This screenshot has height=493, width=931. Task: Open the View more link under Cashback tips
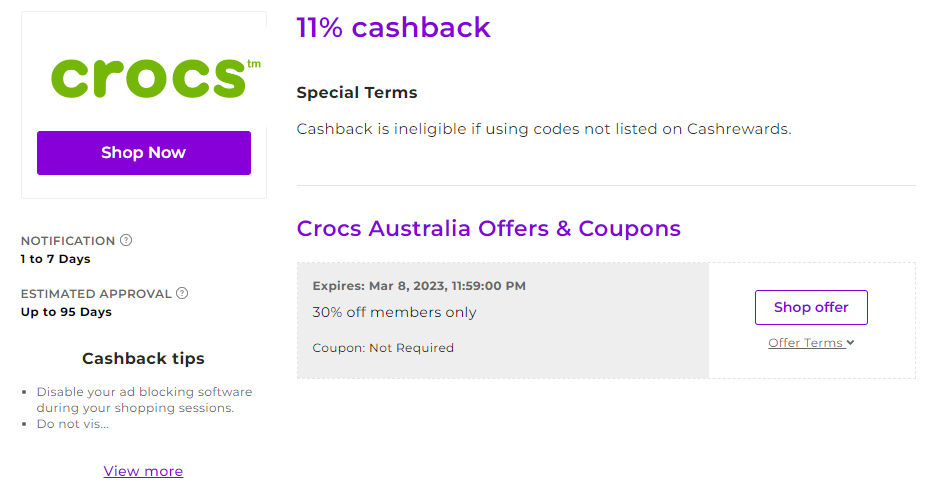[x=143, y=471]
